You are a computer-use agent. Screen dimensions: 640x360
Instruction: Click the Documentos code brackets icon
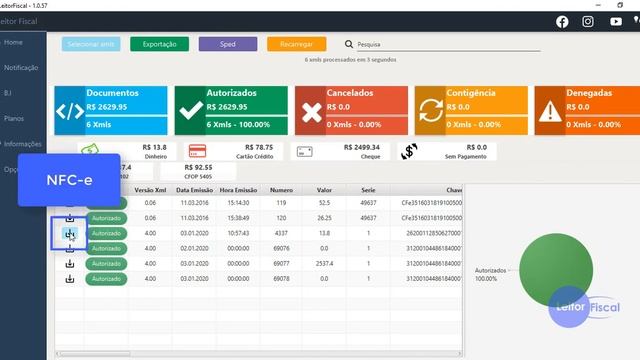pyautogui.click(x=70, y=111)
